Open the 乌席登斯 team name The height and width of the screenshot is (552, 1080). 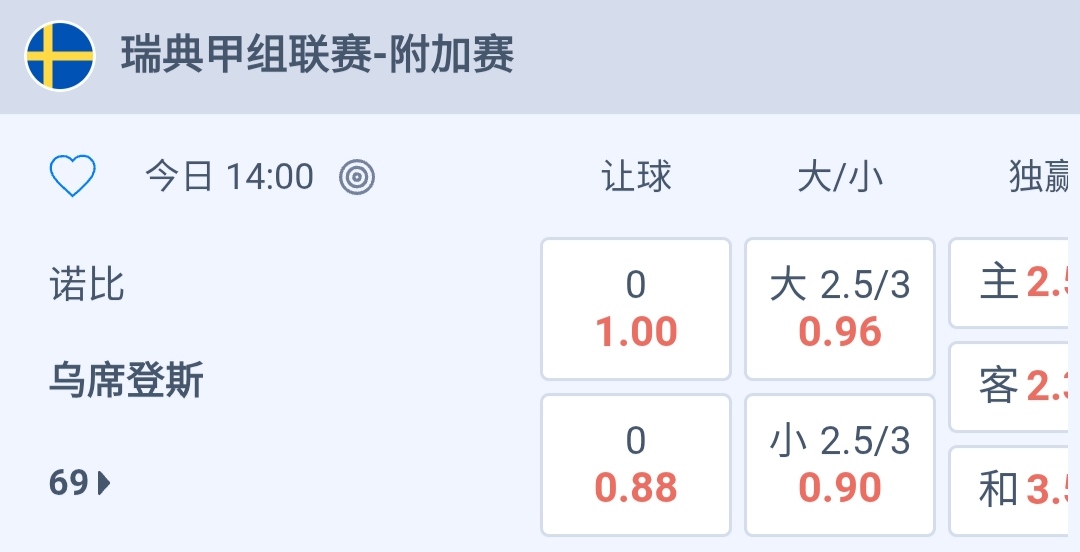[x=127, y=381]
